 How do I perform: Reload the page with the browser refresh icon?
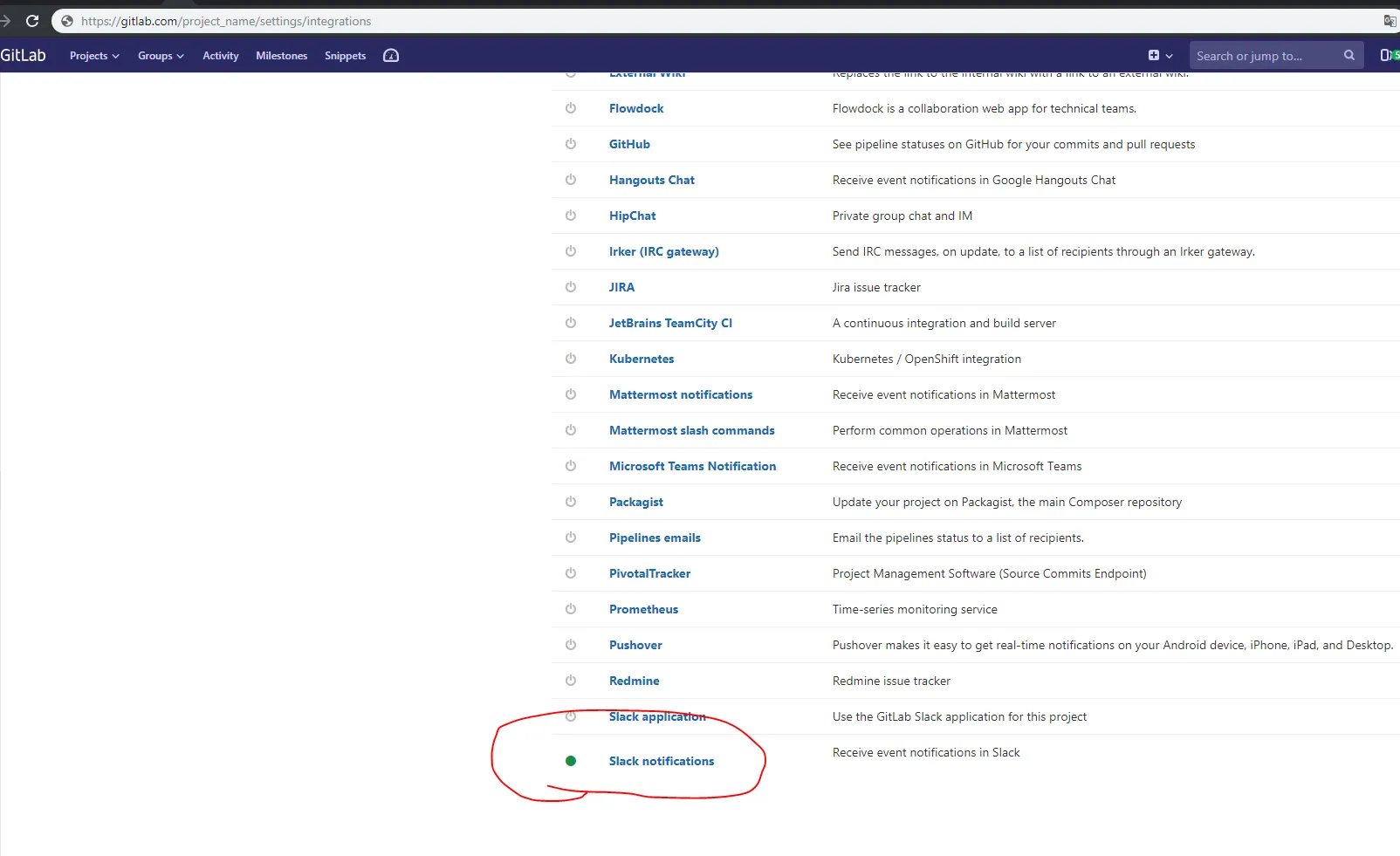click(x=32, y=21)
